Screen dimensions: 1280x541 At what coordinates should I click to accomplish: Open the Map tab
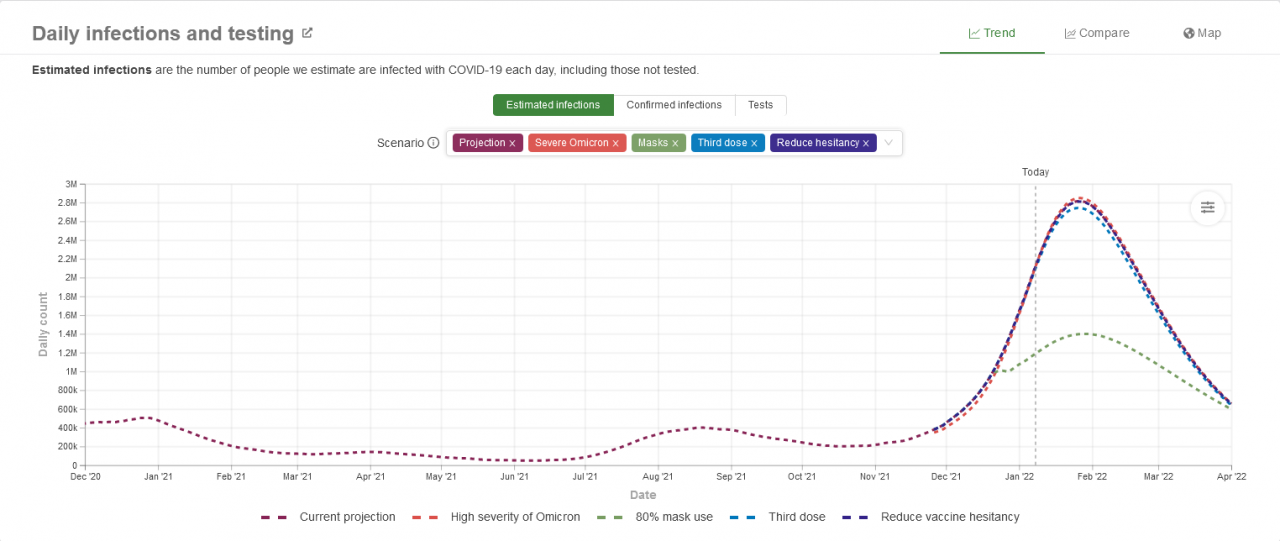pyautogui.click(x=1202, y=33)
